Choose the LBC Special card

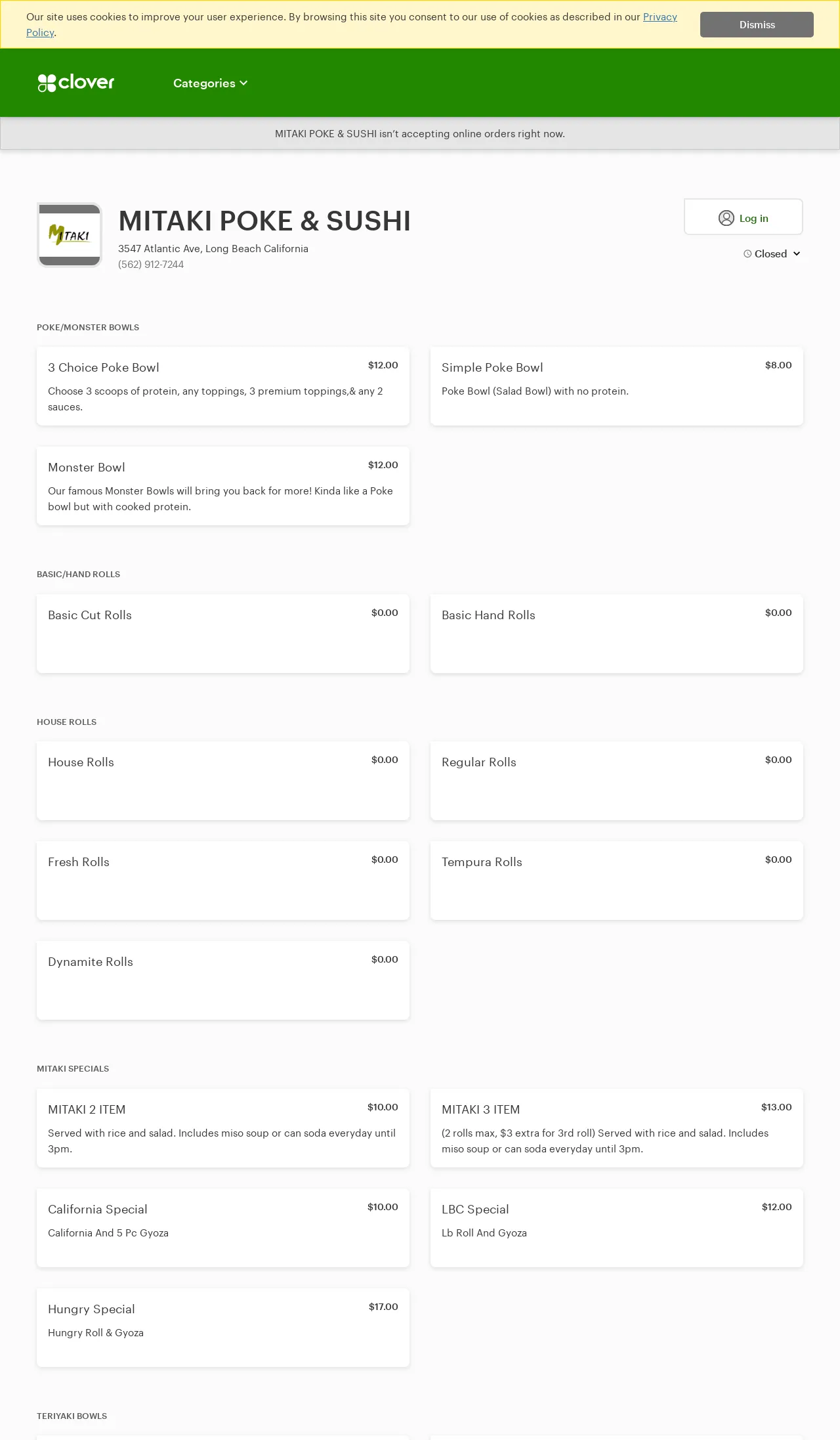617,1228
